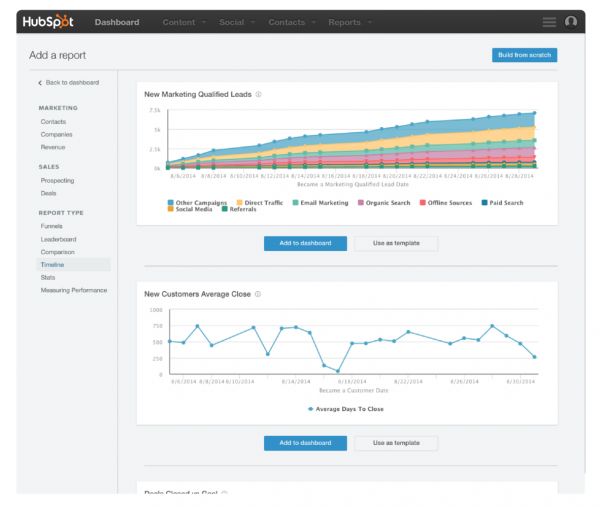This screenshot has height=508, width=600.
Task: Choose the Funnels report type
Action: [51, 226]
